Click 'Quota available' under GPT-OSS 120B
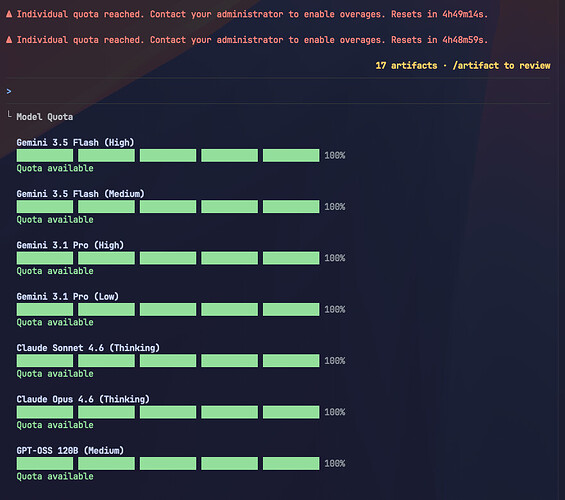The image size is (565, 500). point(55,477)
